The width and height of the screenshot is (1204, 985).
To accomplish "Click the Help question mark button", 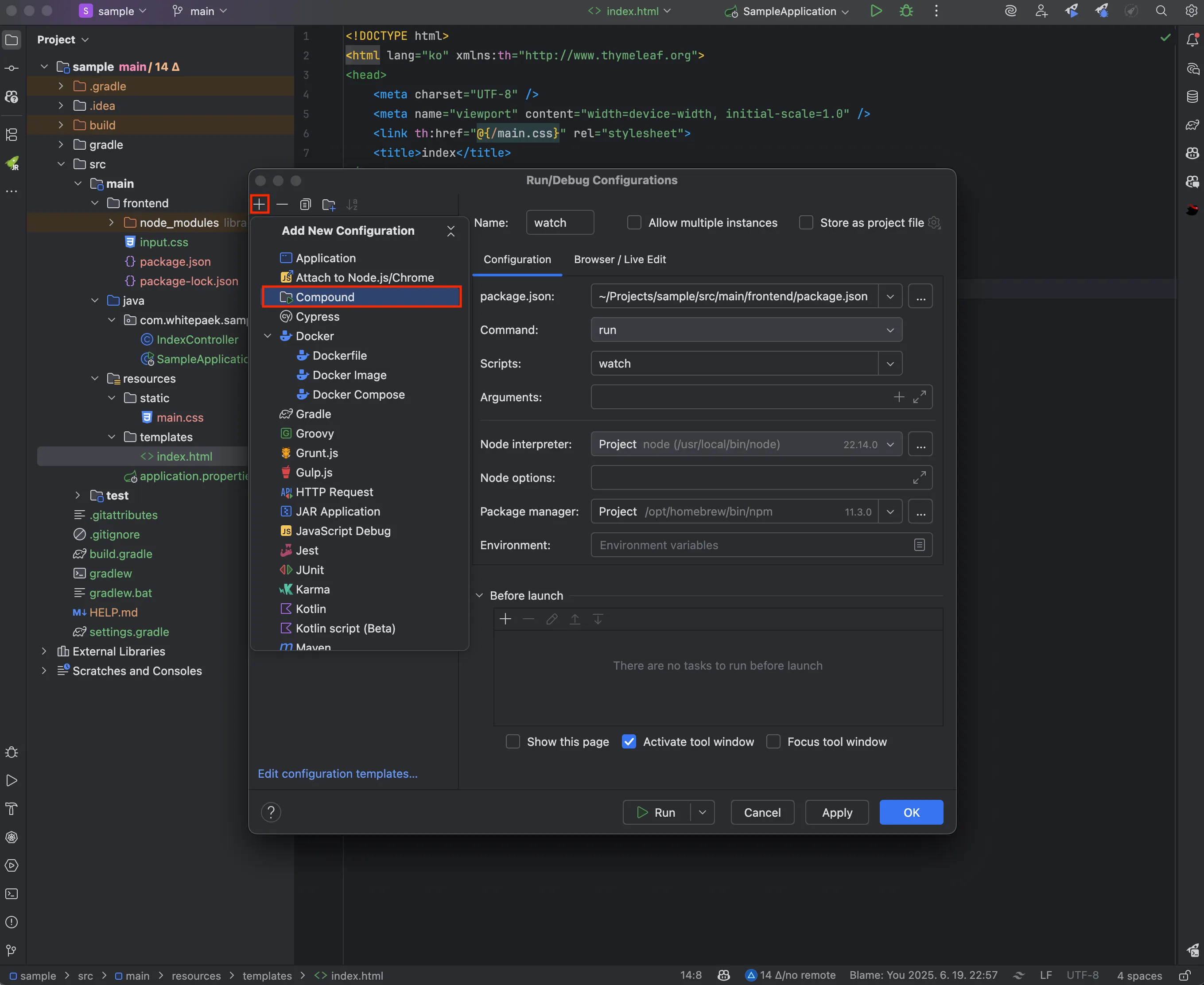I will coord(271,813).
